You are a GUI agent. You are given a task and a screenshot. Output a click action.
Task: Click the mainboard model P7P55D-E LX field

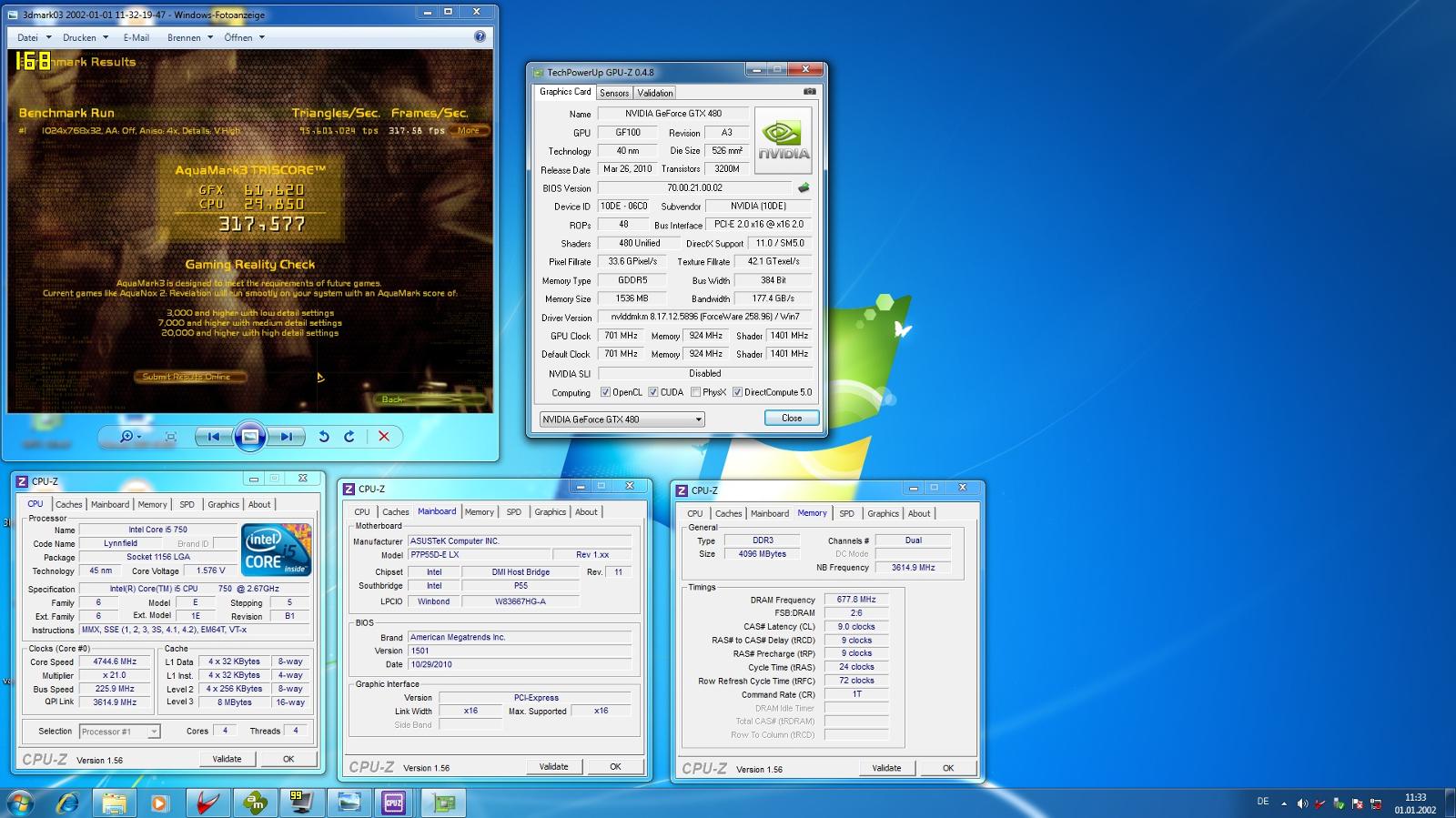(x=480, y=554)
